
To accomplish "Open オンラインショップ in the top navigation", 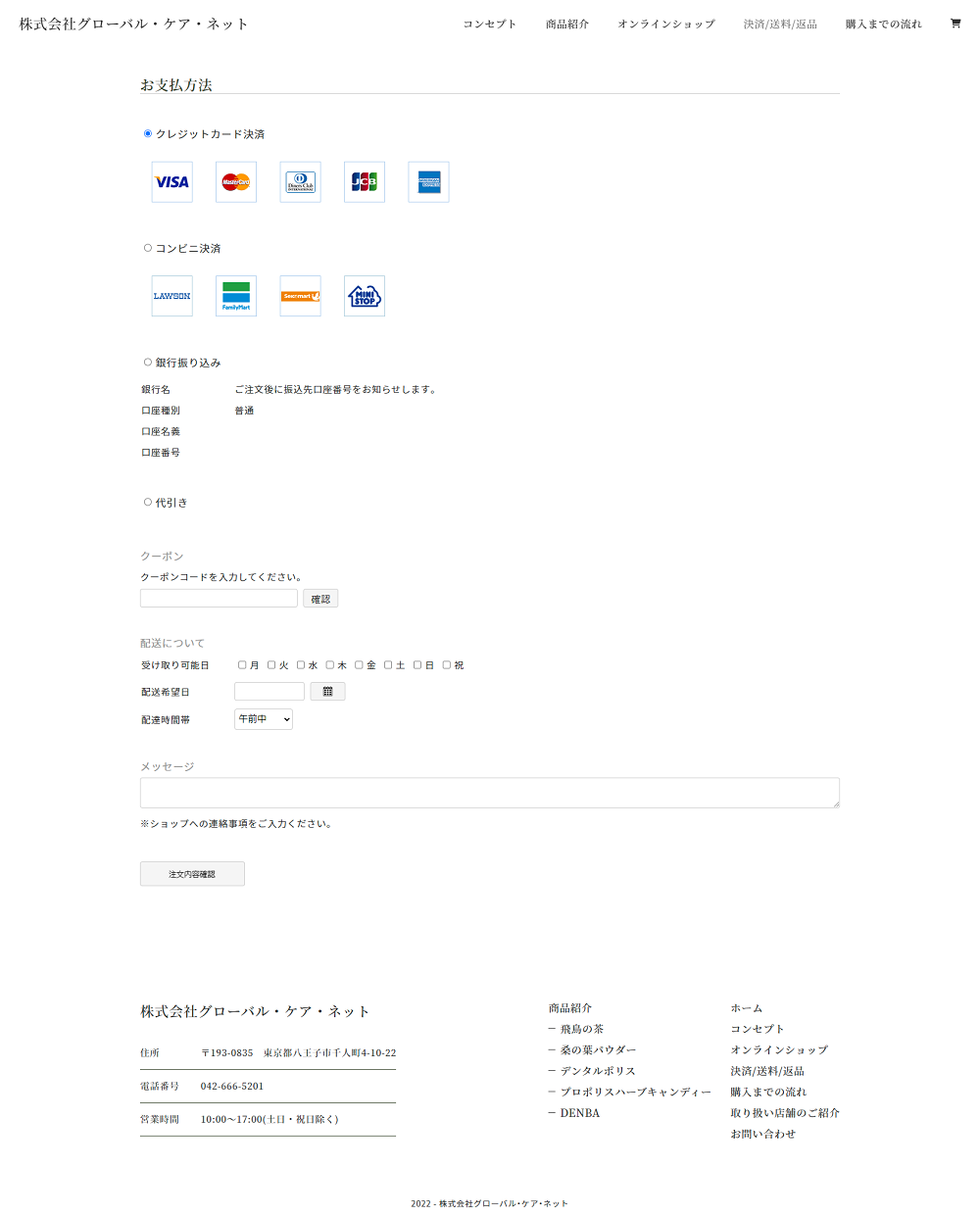I will click(x=666, y=24).
